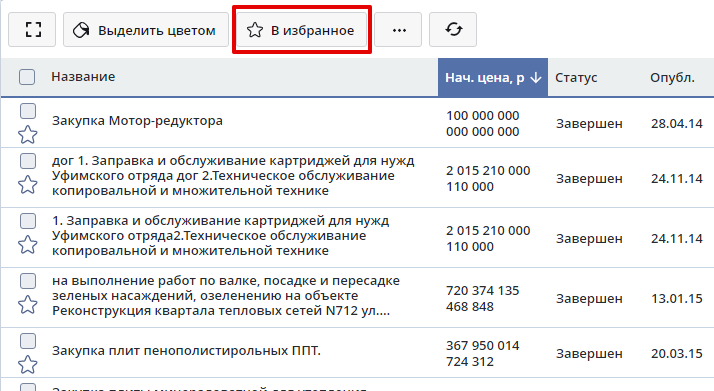The image size is (714, 391).
Task: Click publication date '13.01.15'
Action: click(x=677, y=299)
